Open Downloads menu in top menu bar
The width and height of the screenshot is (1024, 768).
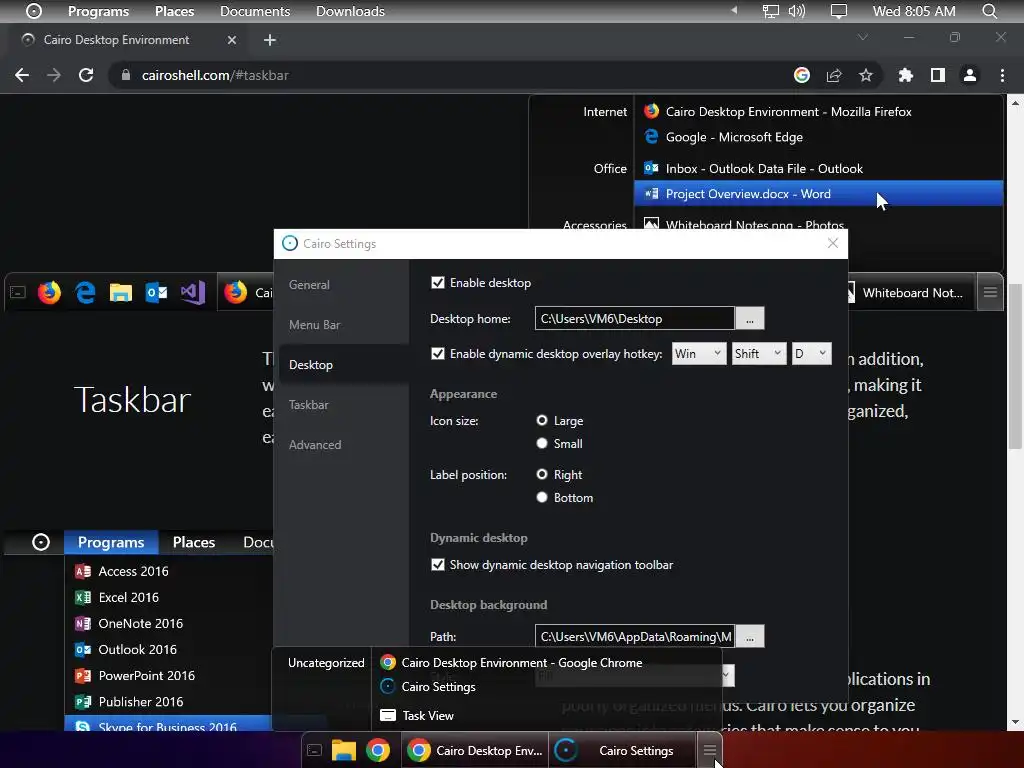point(350,11)
